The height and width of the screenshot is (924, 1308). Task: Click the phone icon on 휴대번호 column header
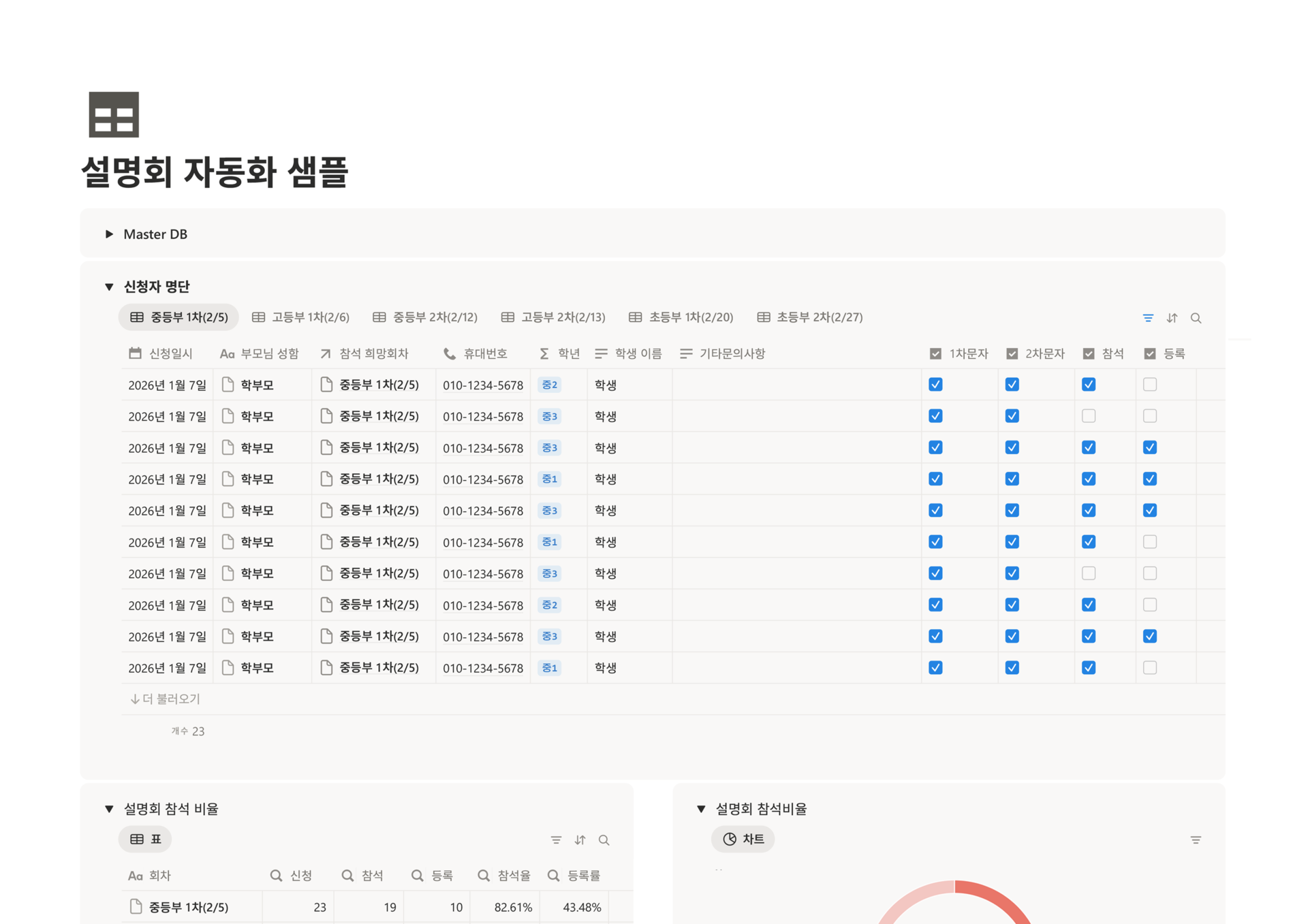click(449, 353)
